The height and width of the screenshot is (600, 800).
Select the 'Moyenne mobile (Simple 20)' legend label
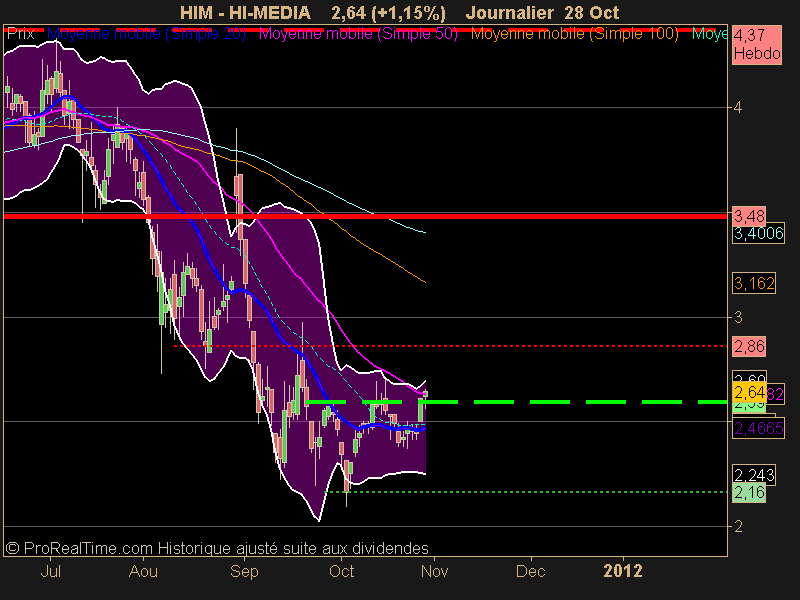coord(146,34)
